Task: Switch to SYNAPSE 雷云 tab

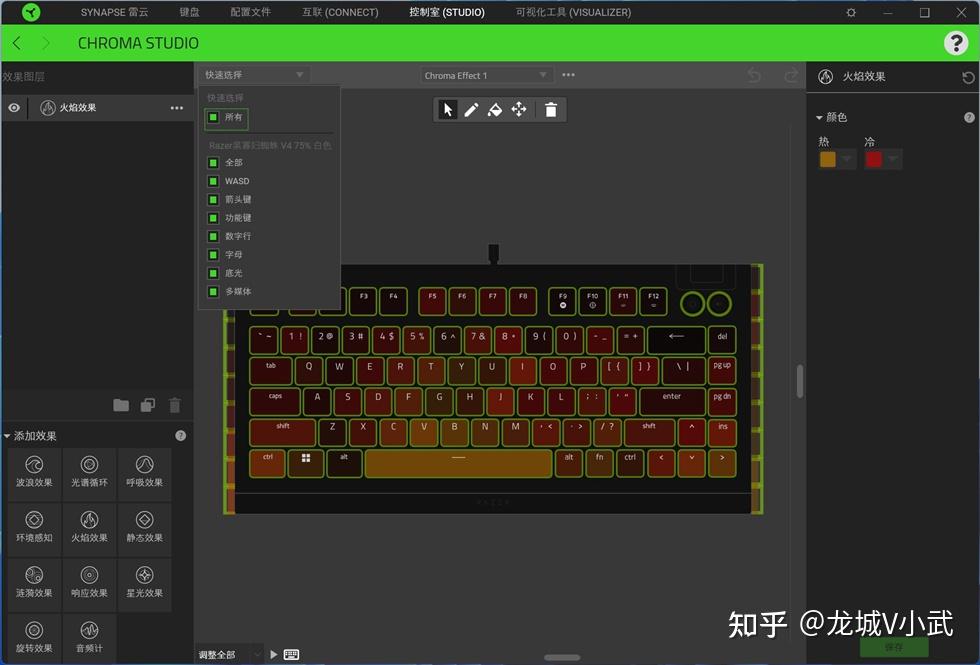Action: (114, 12)
